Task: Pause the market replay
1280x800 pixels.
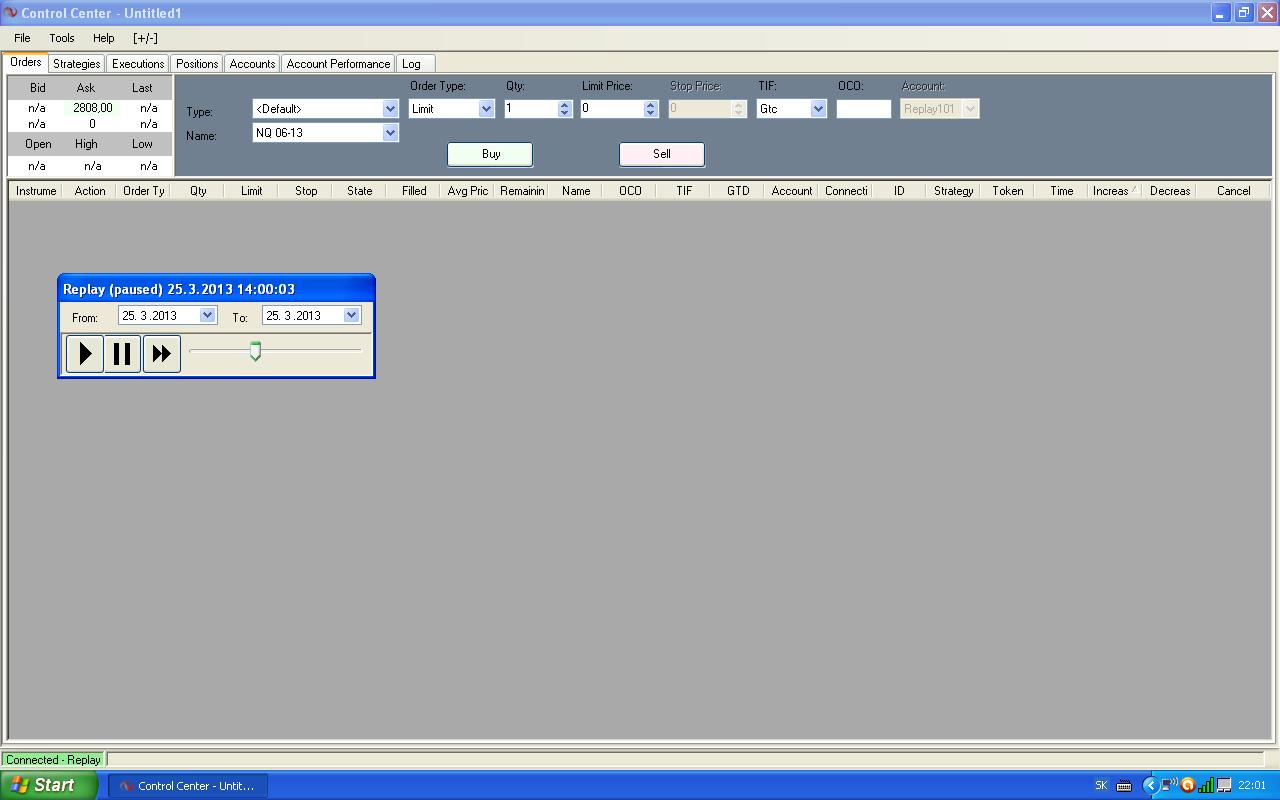Action: click(123, 354)
